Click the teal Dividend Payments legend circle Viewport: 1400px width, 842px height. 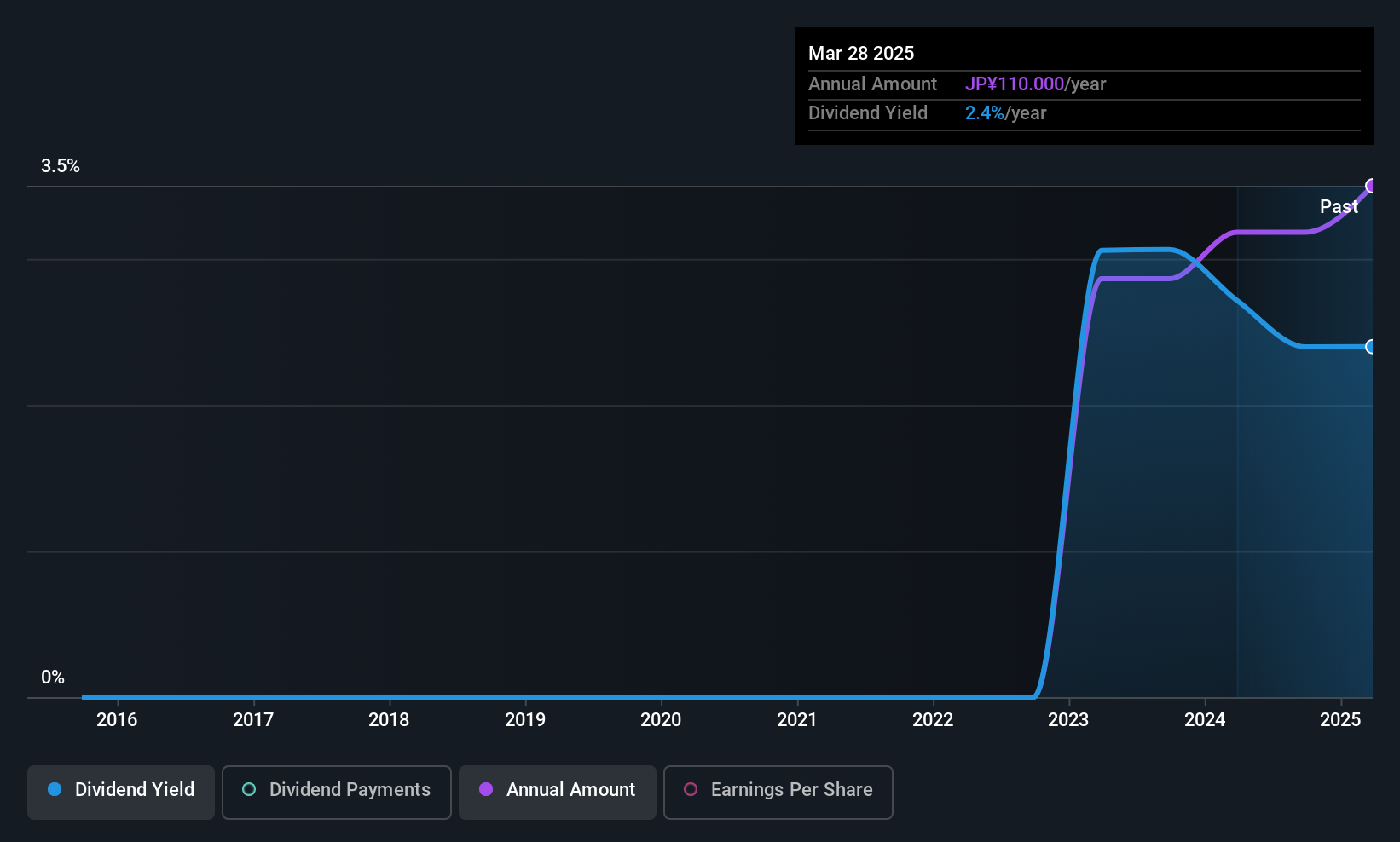249,789
